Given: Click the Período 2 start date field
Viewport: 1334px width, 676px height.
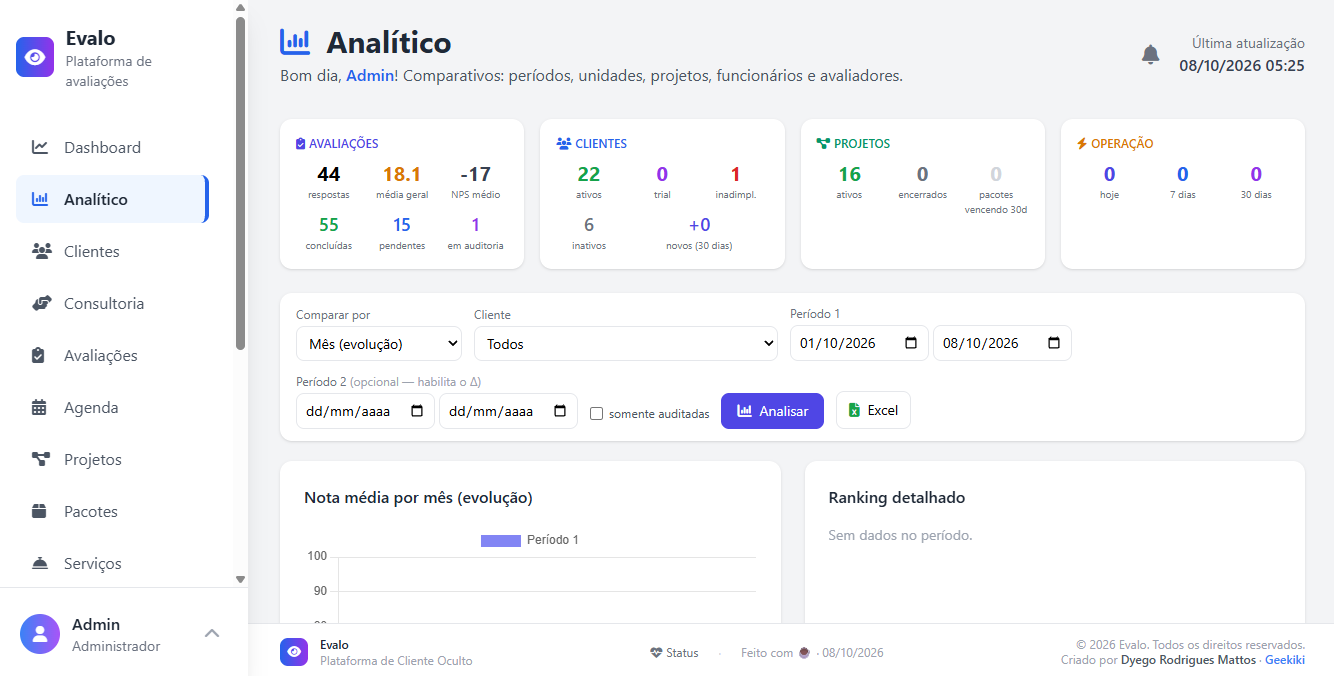Looking at the screenshot, I should point(365,411).
